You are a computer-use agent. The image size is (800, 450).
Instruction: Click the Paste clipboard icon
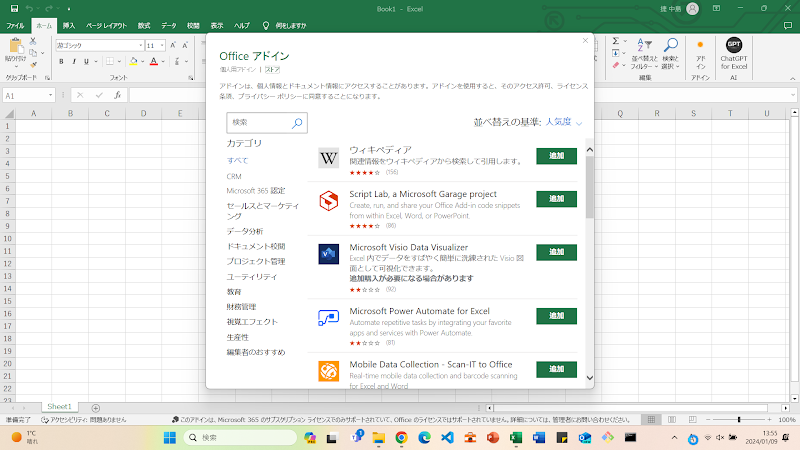pos(16,46)
